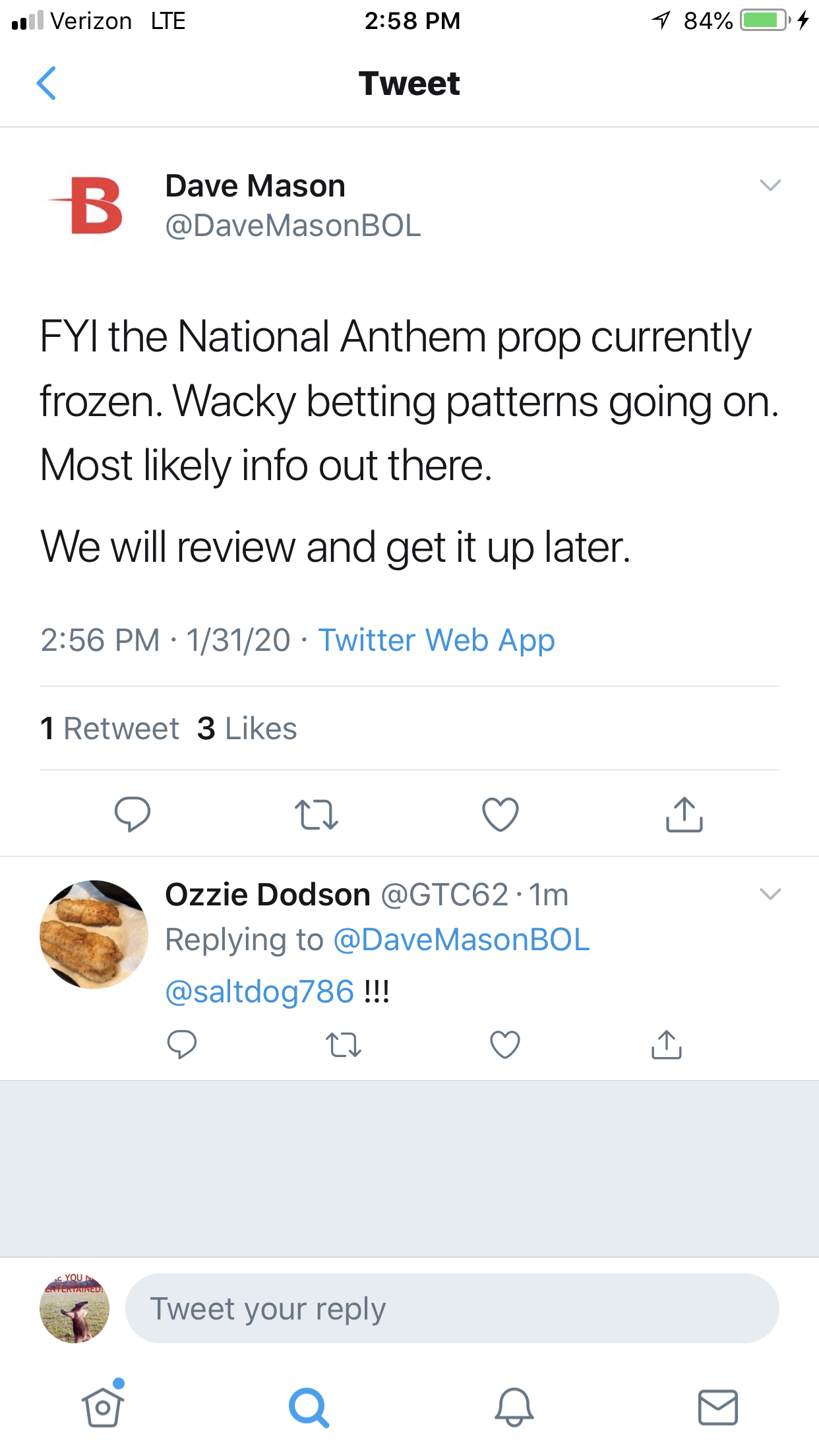Open the @saltdog786 mention

(259, 992)
